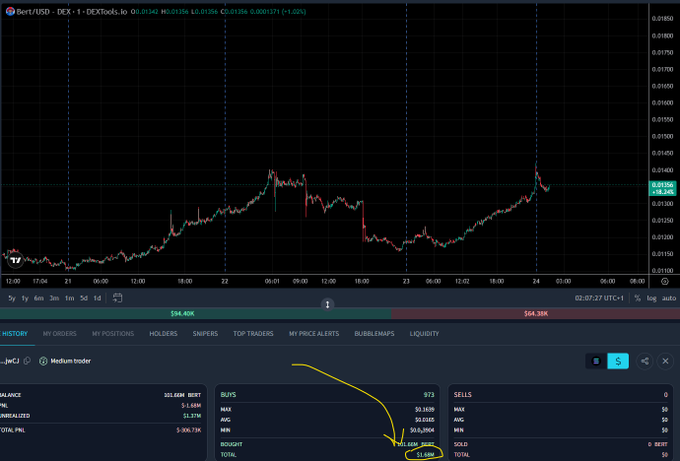Open the Trade History tab
Screen dimensions: 680x461
[x=15, y=333]
